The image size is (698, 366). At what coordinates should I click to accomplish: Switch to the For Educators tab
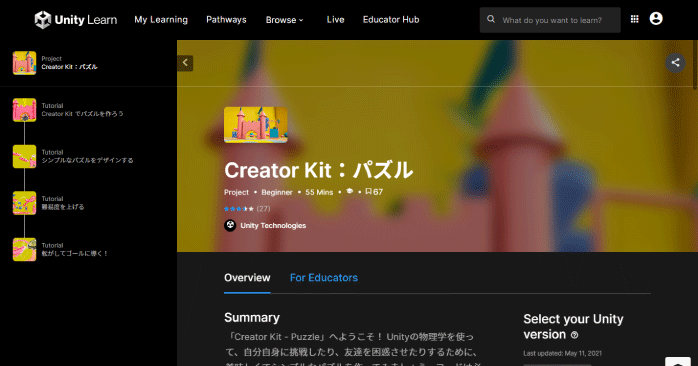coord(324,278)
